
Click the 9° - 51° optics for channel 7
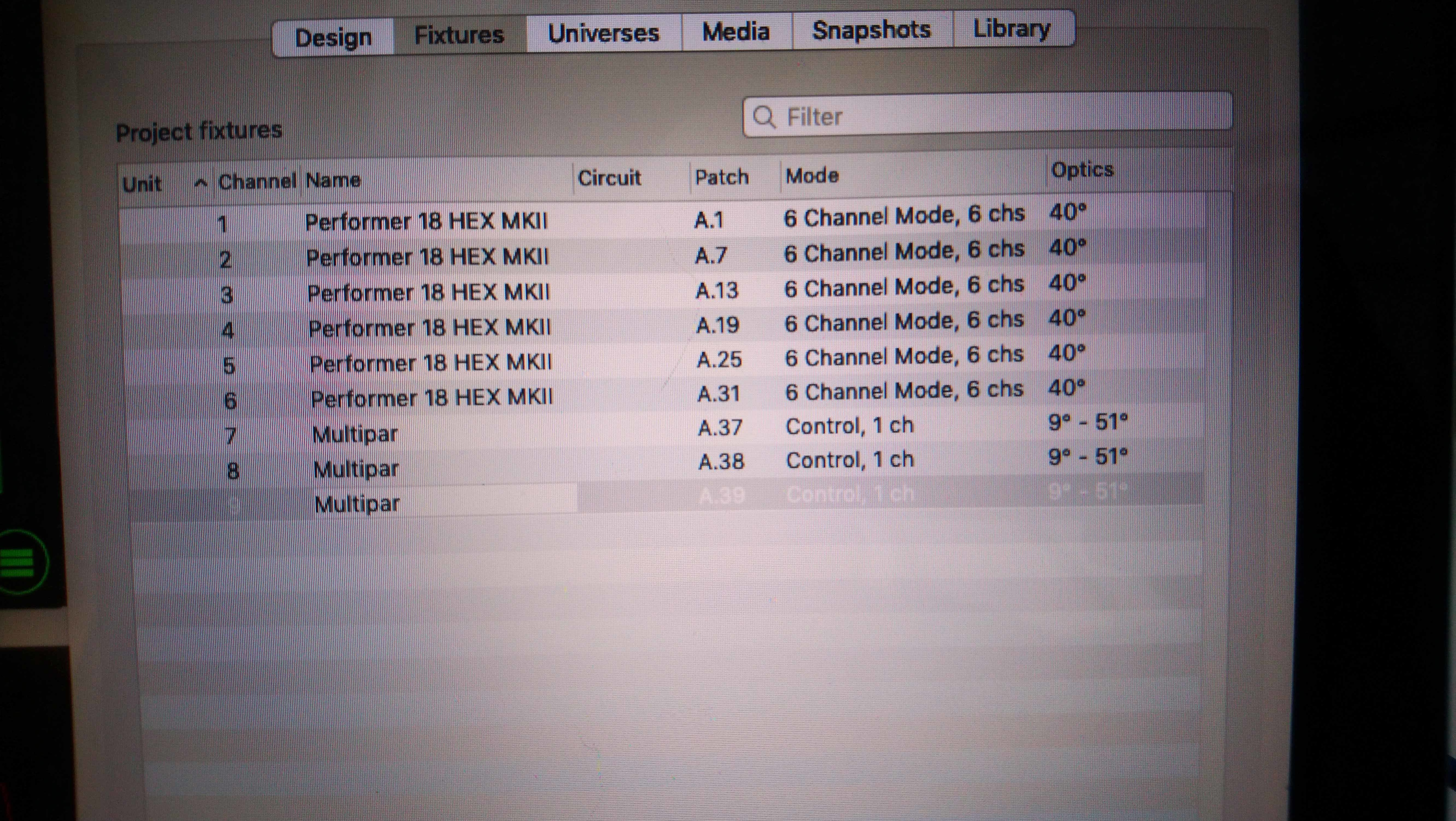click(1087, 421)
